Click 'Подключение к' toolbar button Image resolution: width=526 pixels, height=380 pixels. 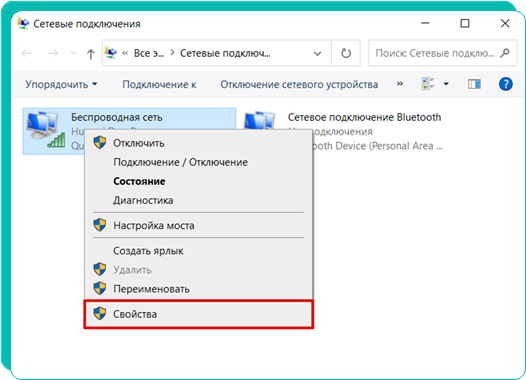click(159, 84)
